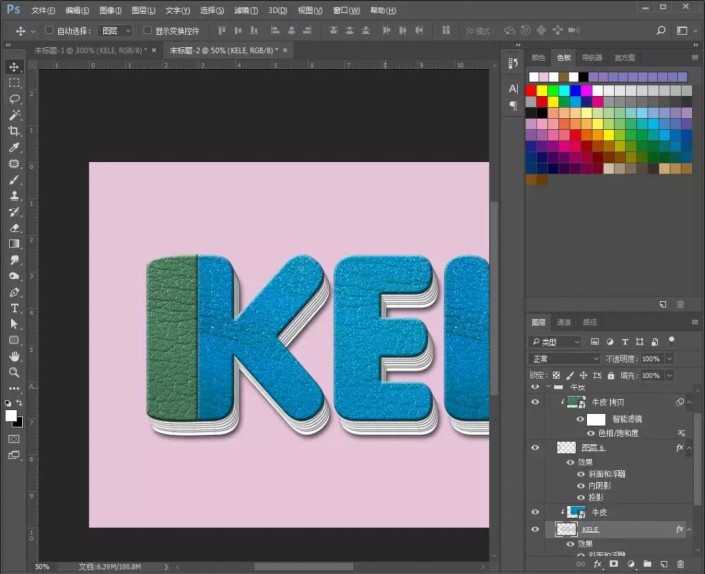705x574 pixels.
Task: Select the Move tool in the toolbox
Action: click(x=14, y=67)
